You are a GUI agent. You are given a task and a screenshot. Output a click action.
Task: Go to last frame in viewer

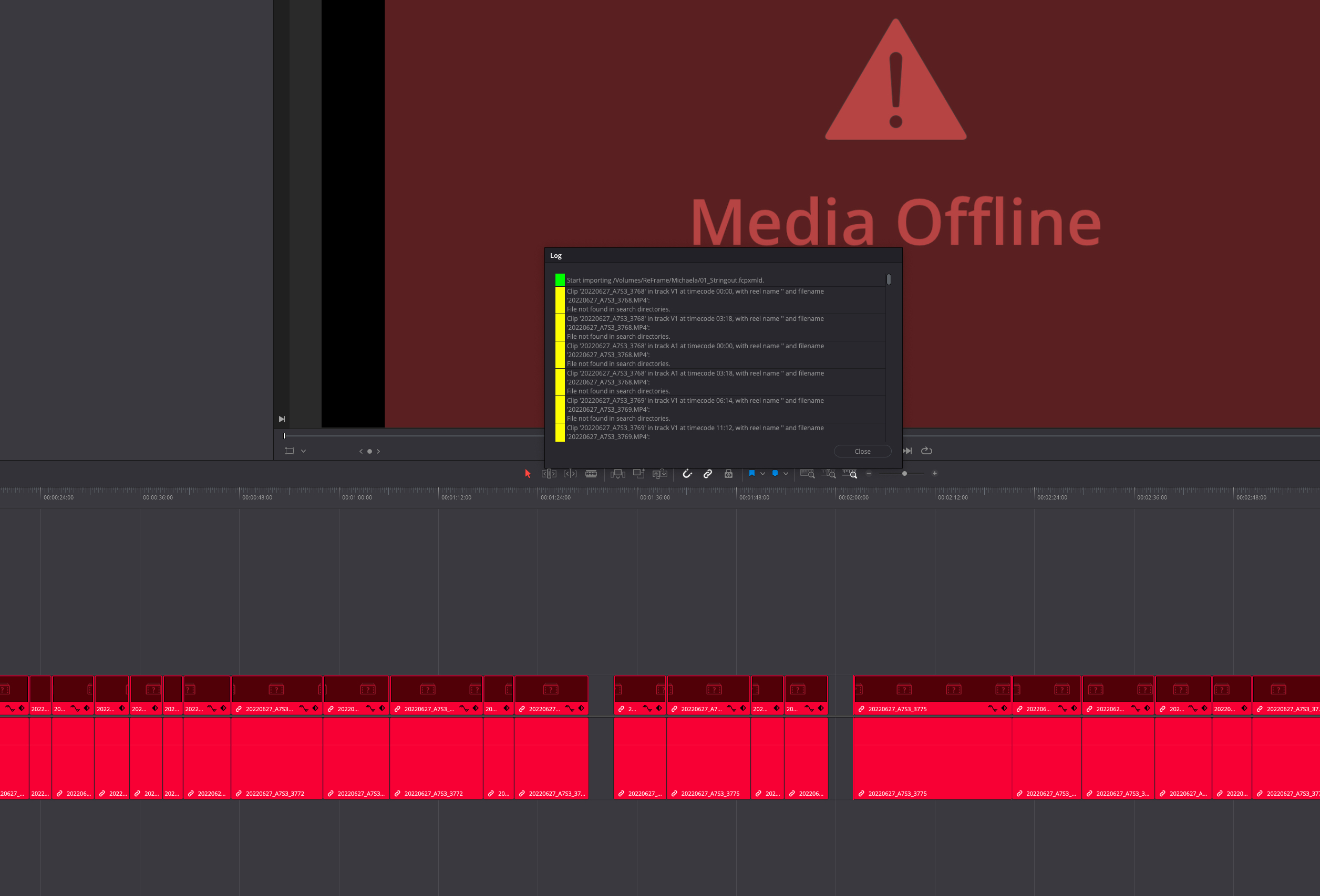click(907, 451)
